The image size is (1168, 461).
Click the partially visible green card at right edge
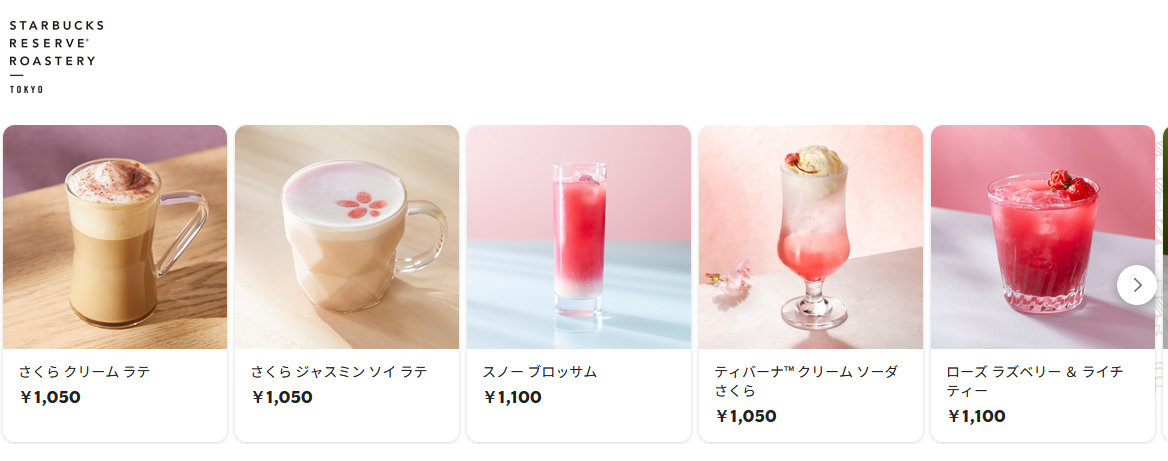pos(1165,283)
